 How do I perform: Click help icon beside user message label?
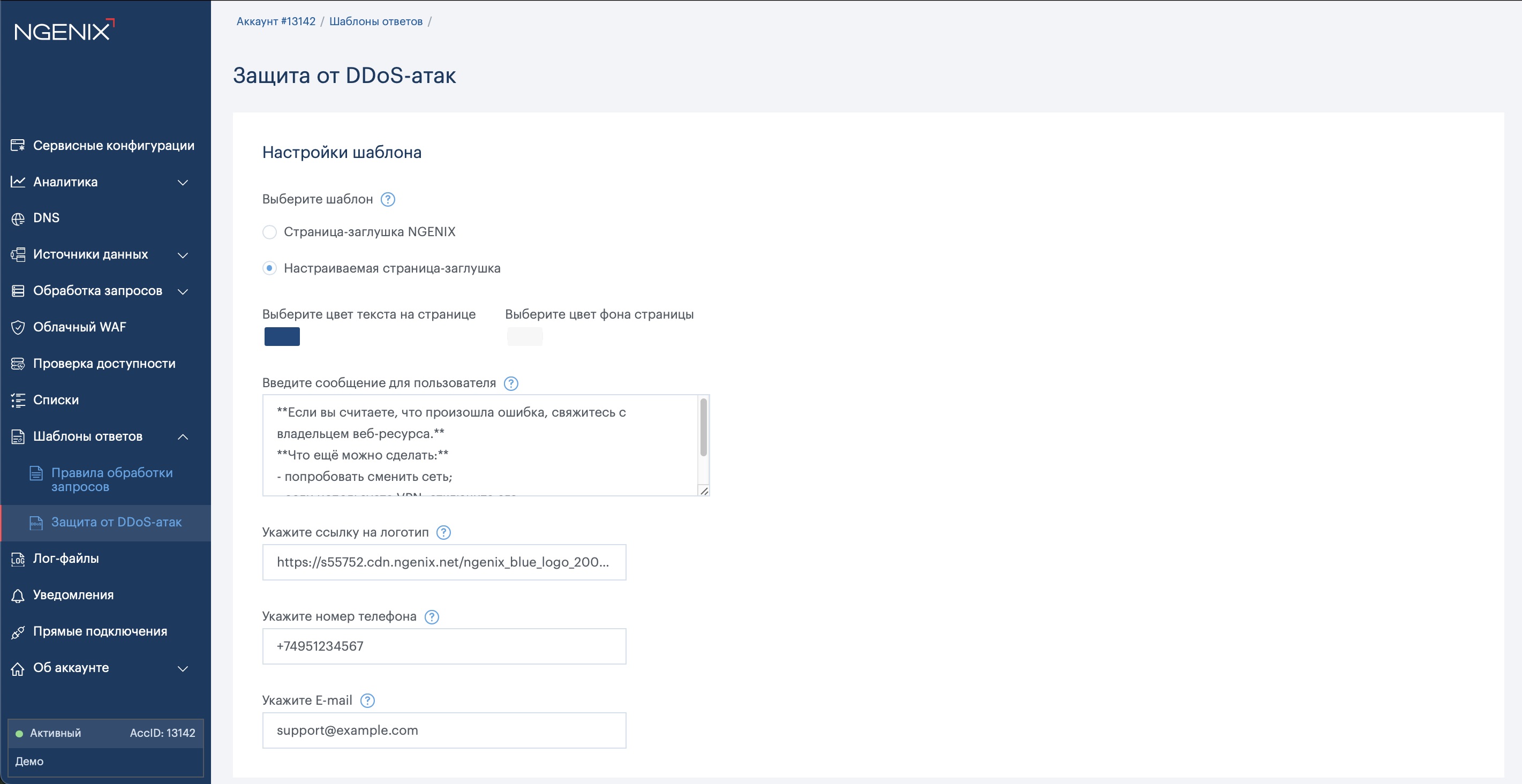click(x=511, y=383)
